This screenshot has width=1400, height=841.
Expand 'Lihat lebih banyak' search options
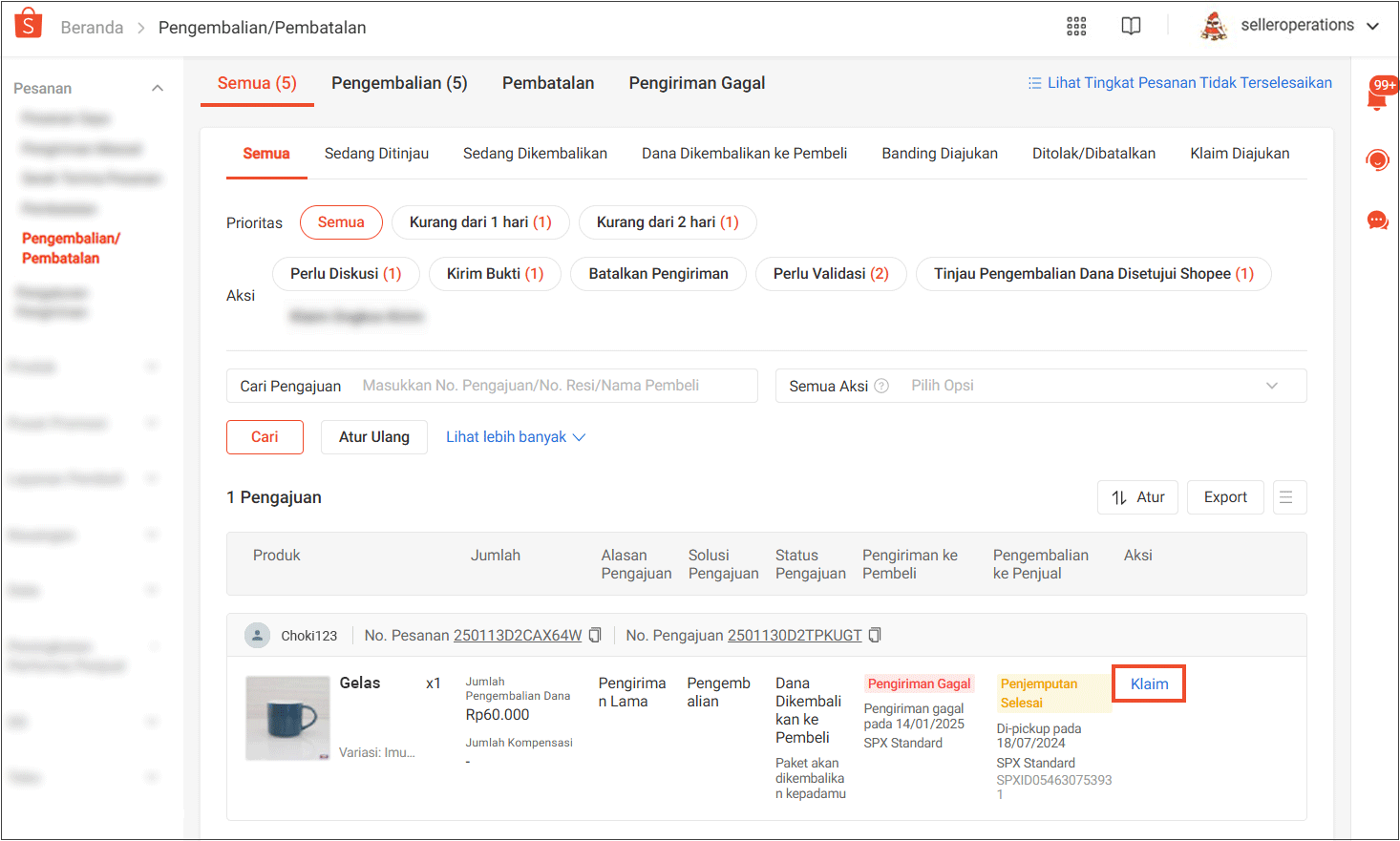coord(515,437)
